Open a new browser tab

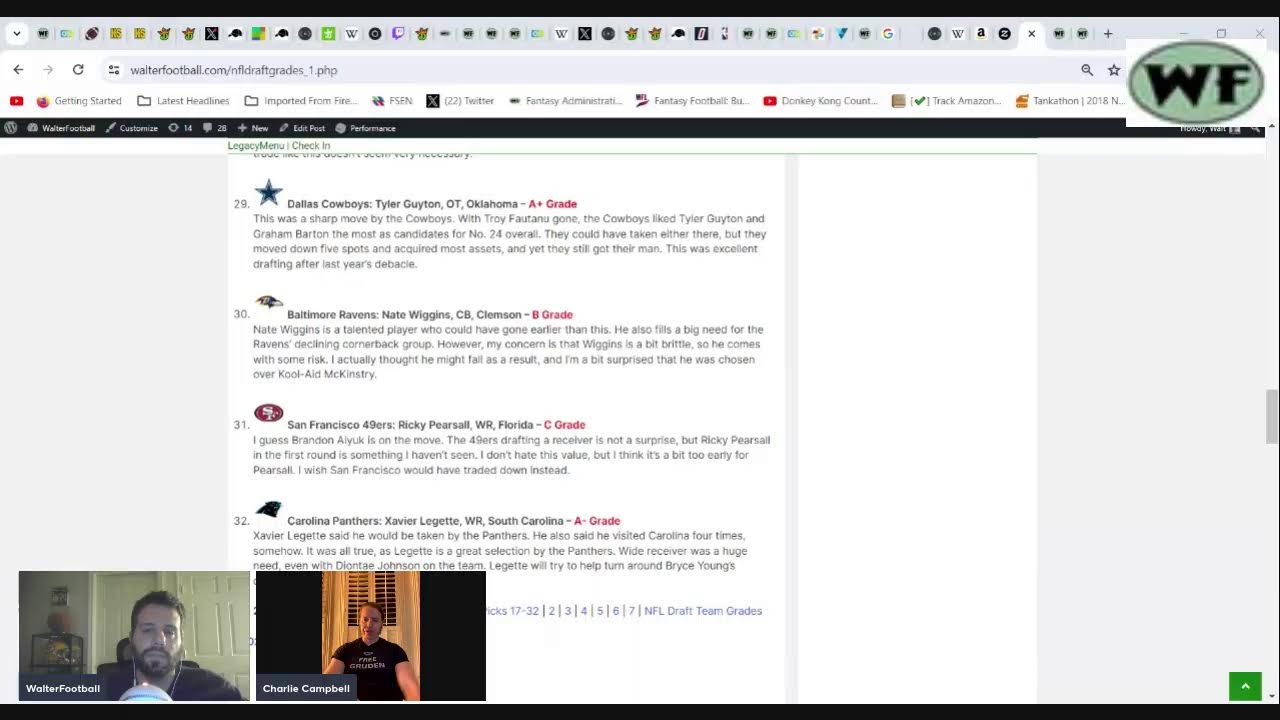click(x=1108, y=34)
